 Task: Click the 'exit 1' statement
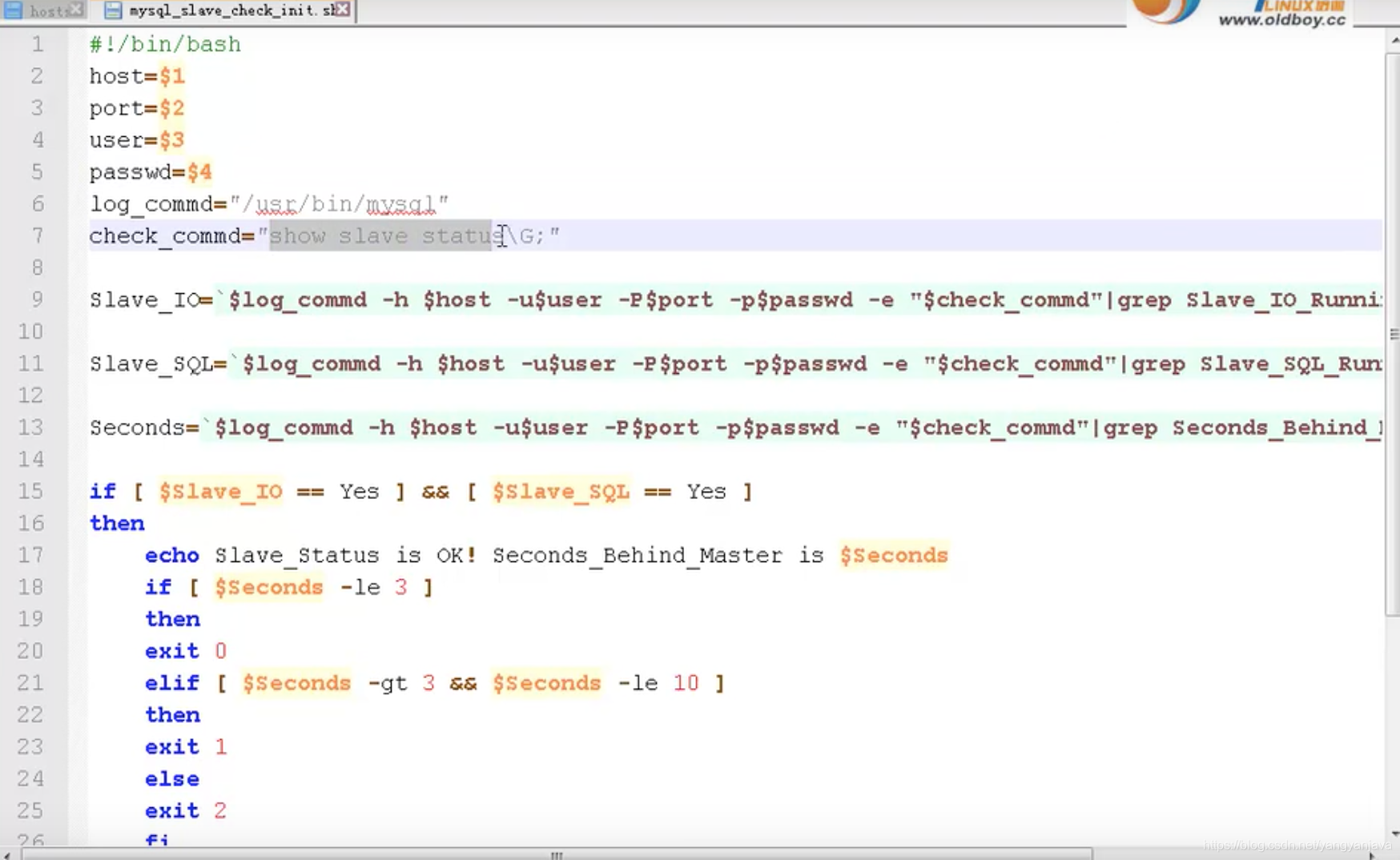(x=186, y=747)
